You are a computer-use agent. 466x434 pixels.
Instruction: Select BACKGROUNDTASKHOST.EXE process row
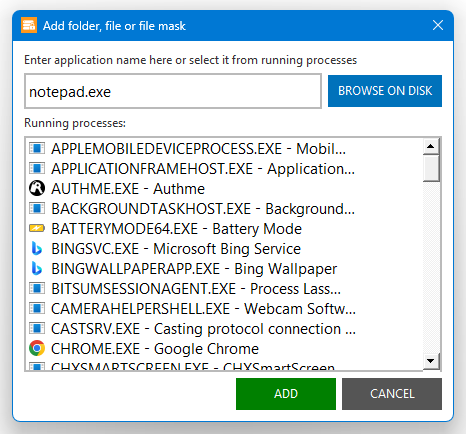pyautogui.click(x=224, y=208)
